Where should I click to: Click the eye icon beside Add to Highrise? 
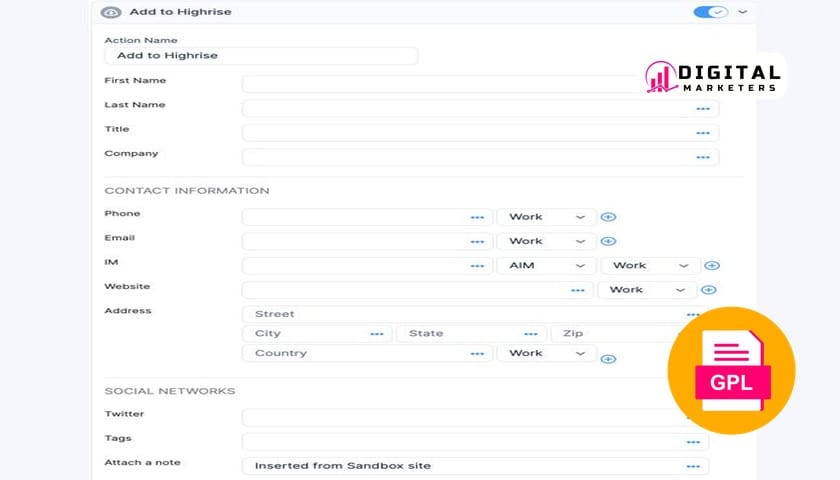pyautogui.click(x=111, y=13)
